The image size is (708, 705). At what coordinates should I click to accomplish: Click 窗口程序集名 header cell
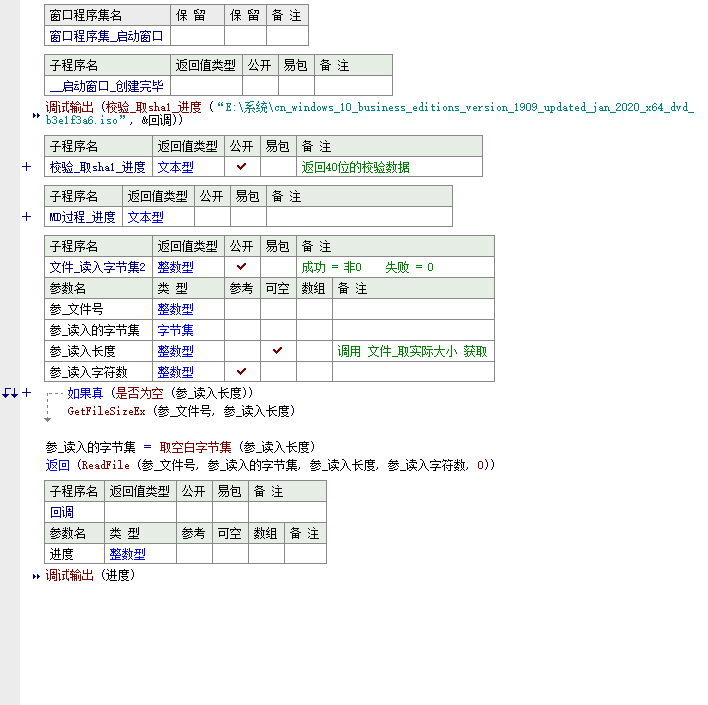107,15
